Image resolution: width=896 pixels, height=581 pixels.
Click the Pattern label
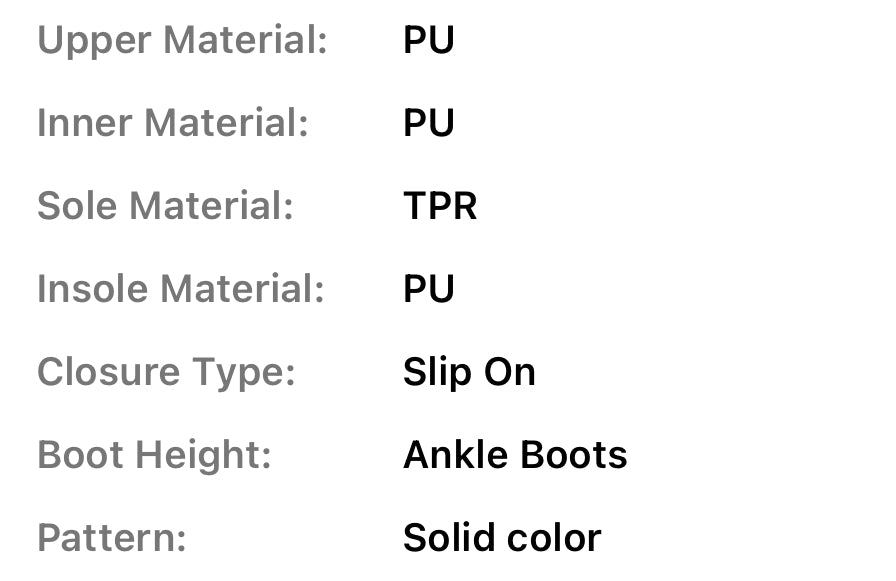[112, 539]
